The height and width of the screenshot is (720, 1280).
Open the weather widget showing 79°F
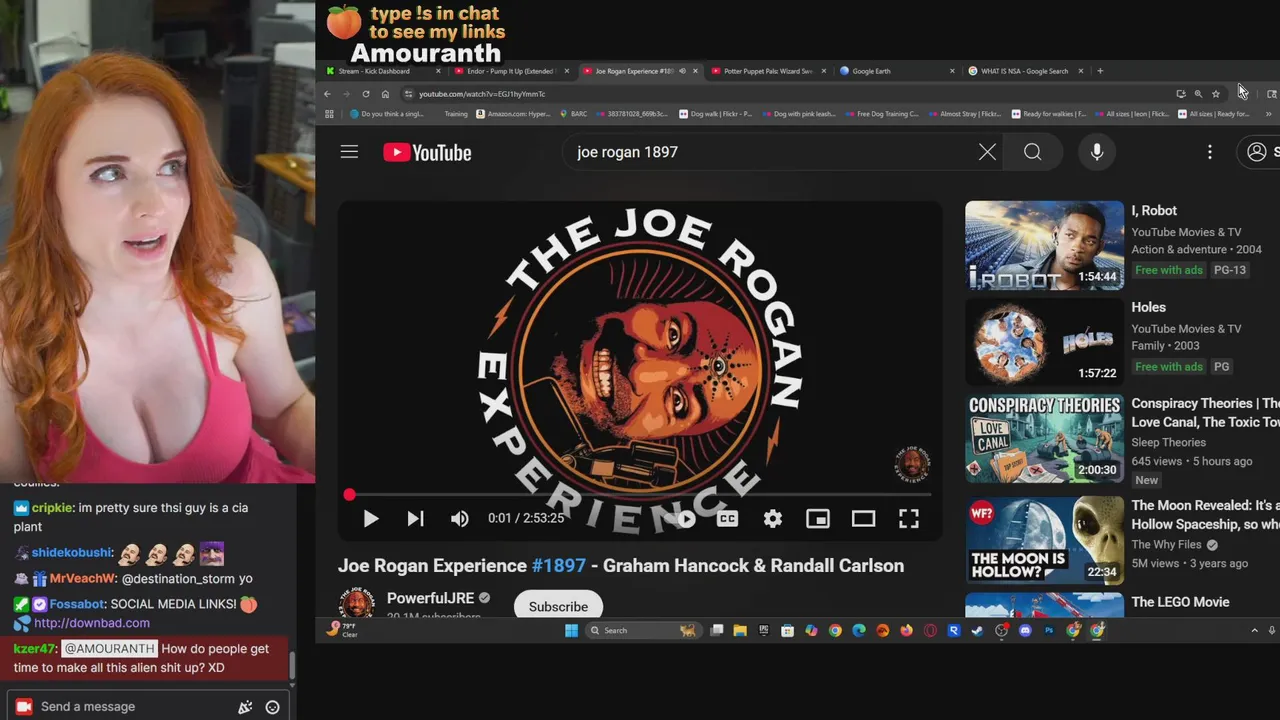(341, 630)
